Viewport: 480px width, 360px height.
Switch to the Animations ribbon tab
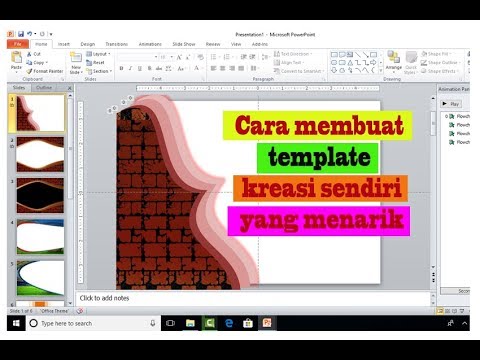click(150, 44)
